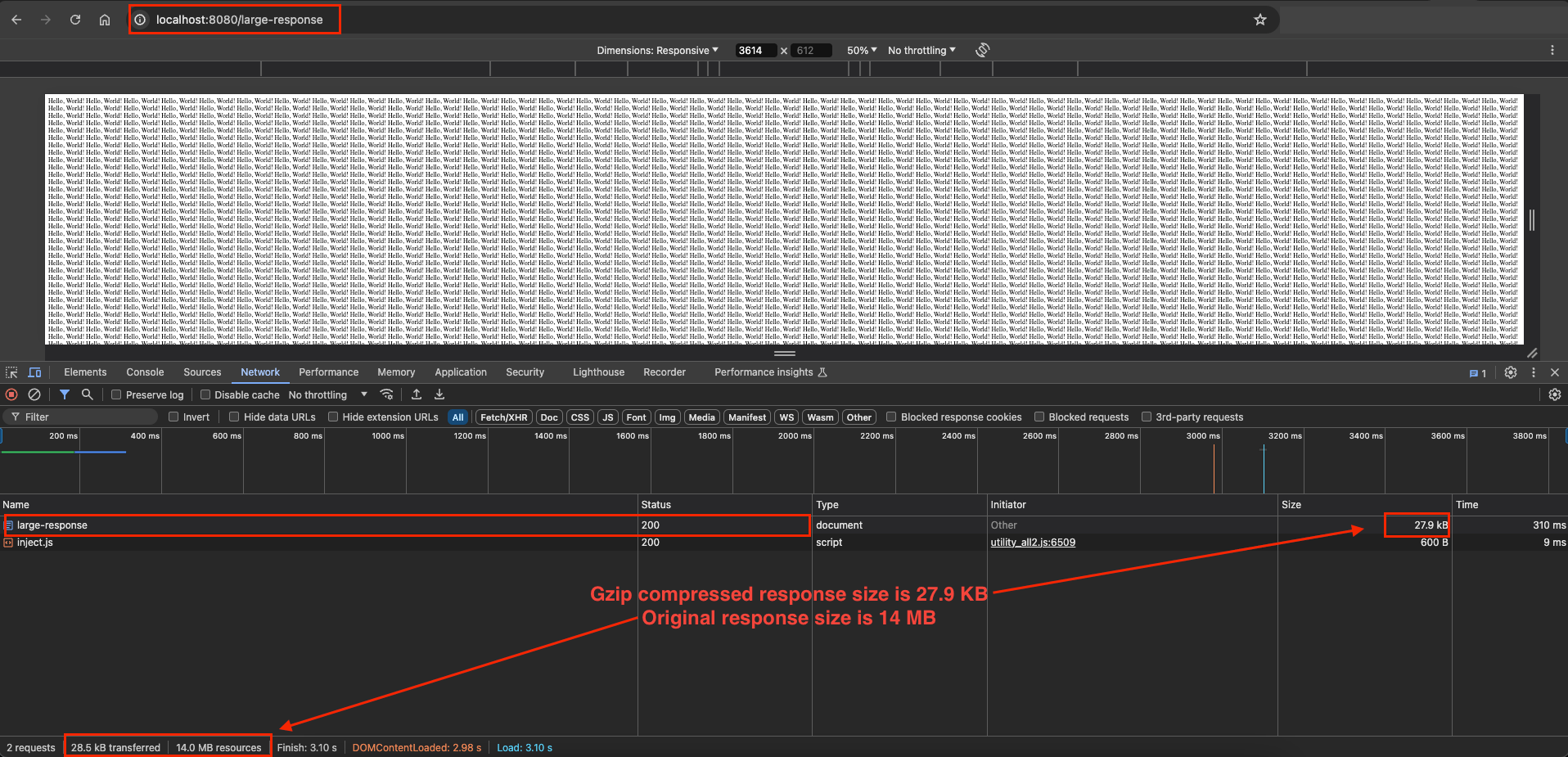Enable the Disable cache checkbox
1568x757 pixels.
pos(205,394)
